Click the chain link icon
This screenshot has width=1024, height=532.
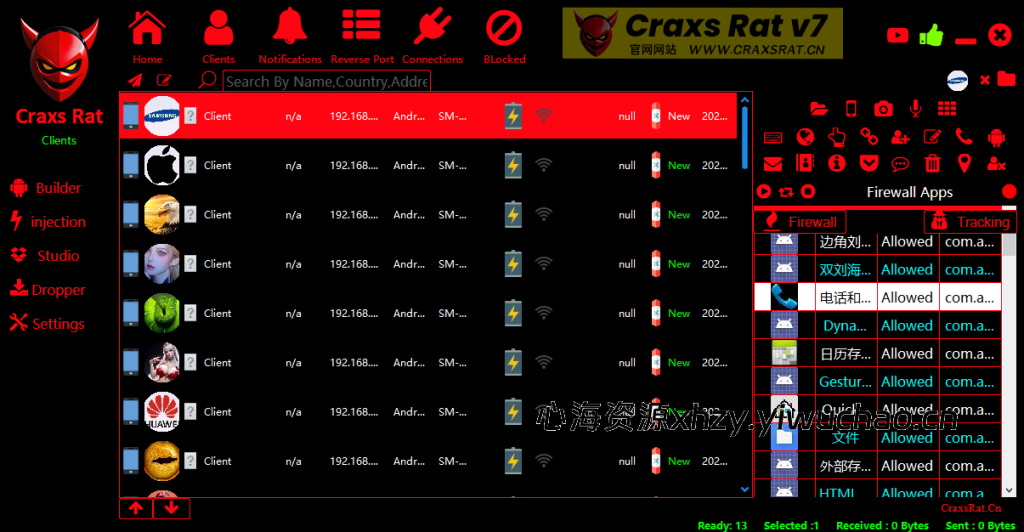tap(869, 136)
